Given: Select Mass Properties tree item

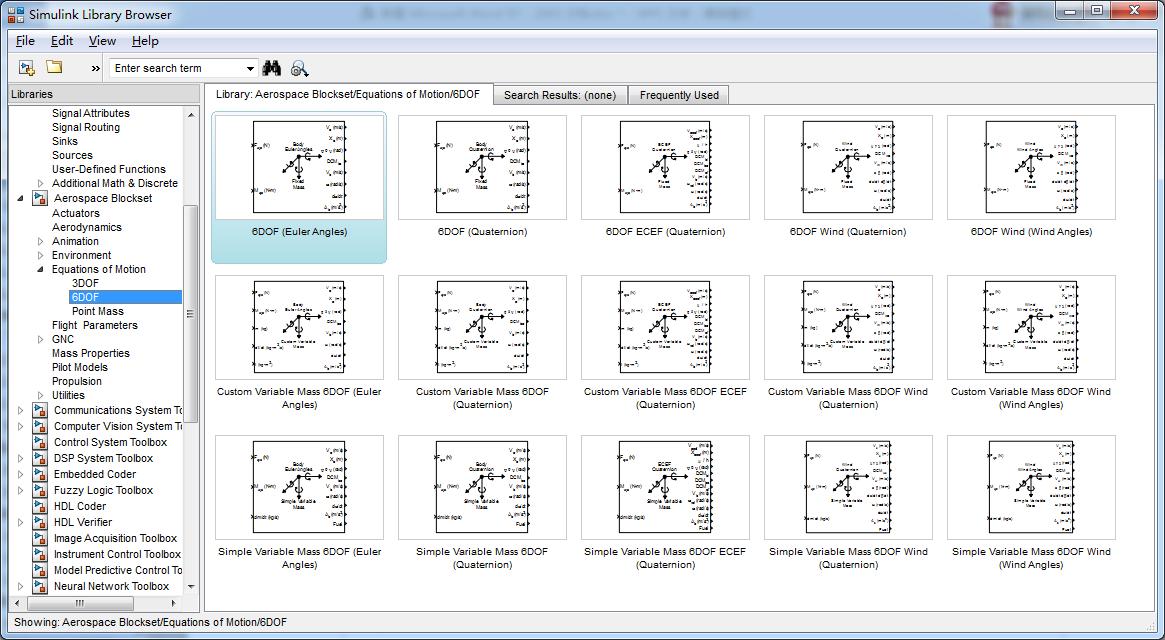Looking at the screenshot, I should click(x=91, y=353).
